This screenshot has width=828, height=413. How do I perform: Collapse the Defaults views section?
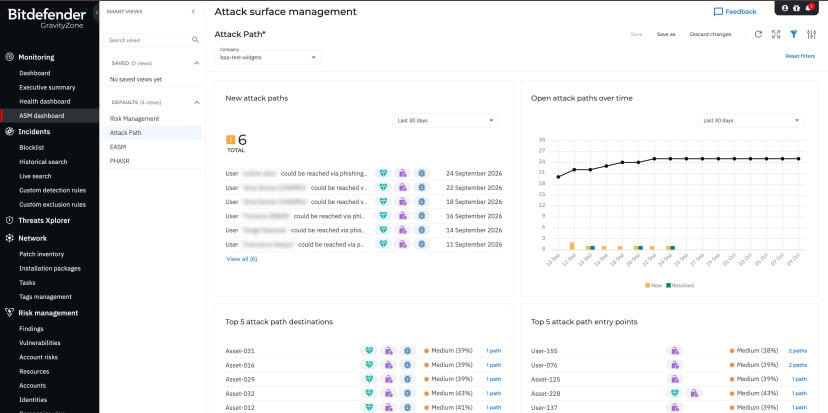196,102
